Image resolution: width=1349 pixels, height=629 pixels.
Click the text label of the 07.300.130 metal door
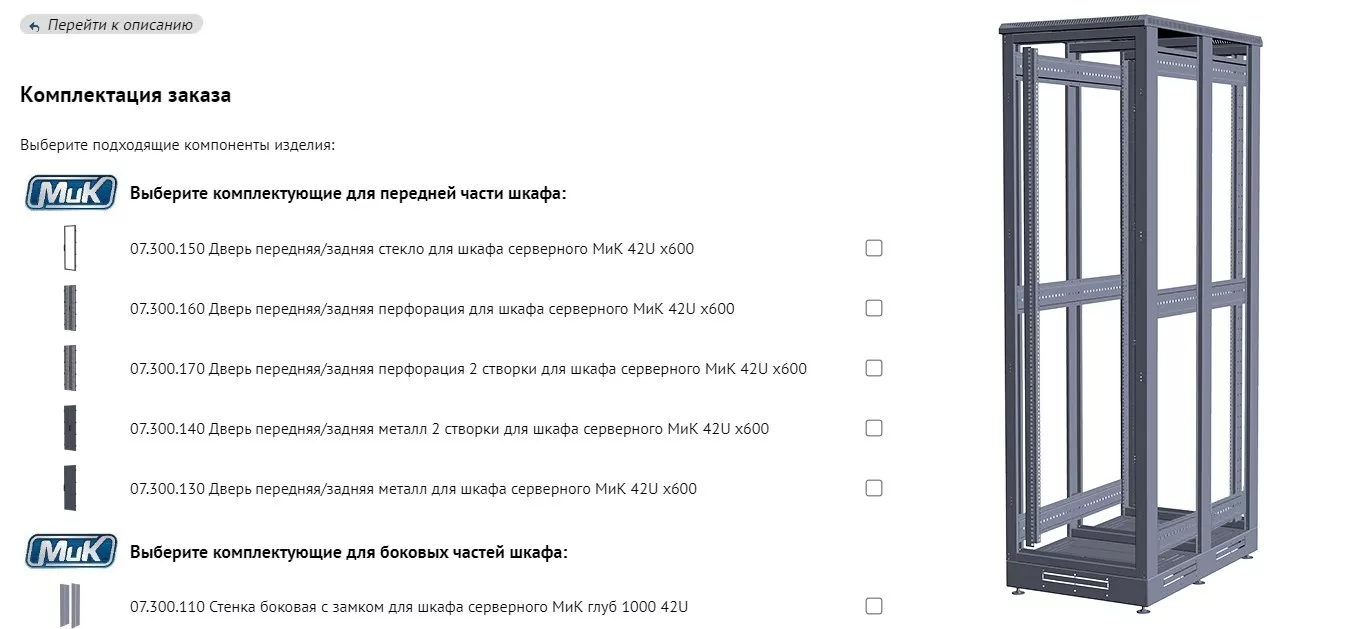[x=413, y=489]
